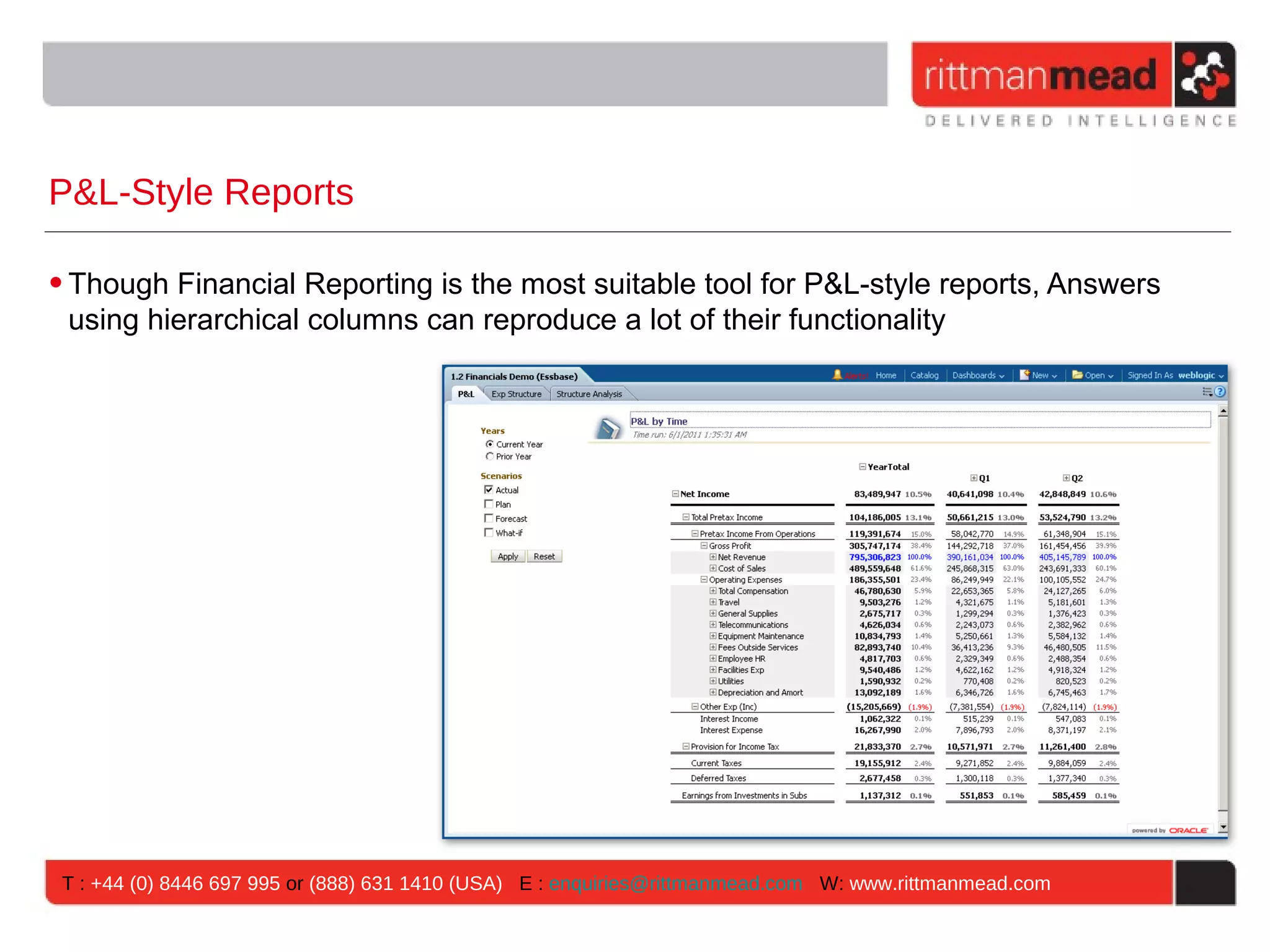Viewport: 1270px width, 952px height.
Task: Click the Reset button
Action: pos(544,557)
